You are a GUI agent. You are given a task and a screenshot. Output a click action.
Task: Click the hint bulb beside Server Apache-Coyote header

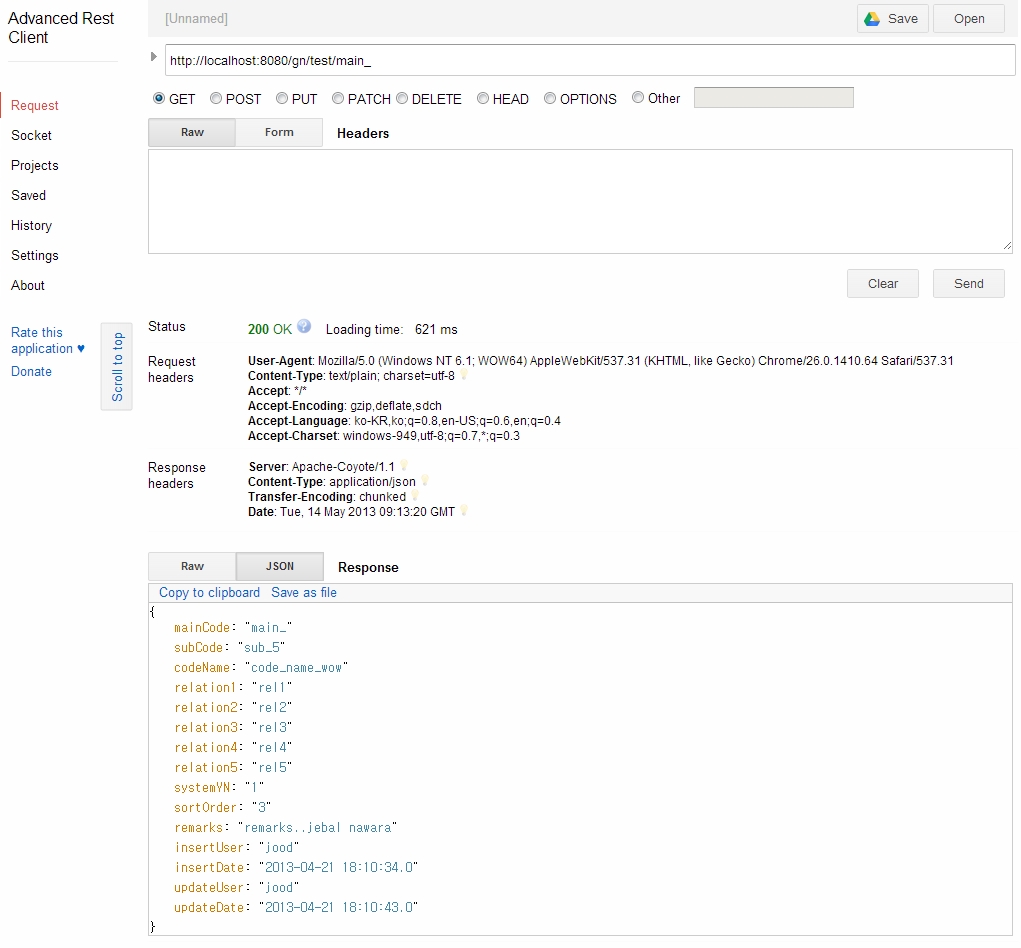click(x=404, y=466)
